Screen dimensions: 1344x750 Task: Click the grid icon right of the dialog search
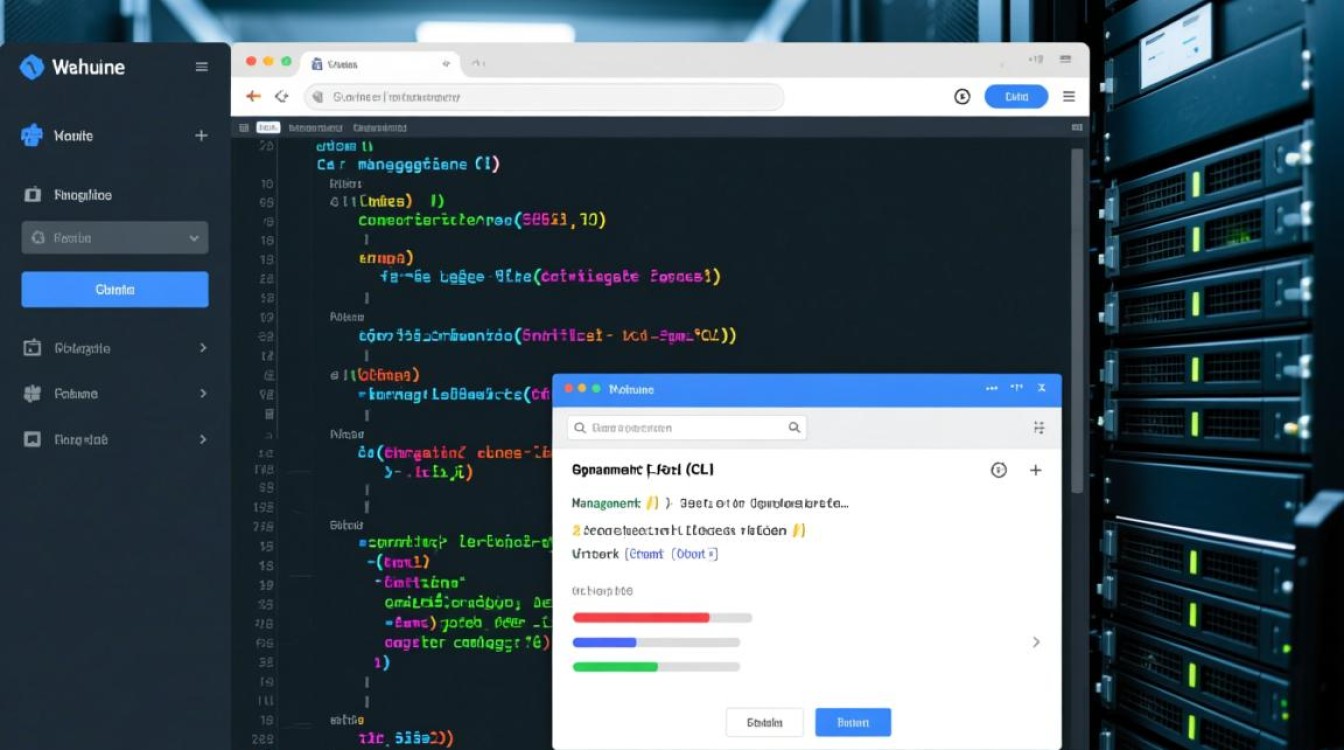(1039, 428)
